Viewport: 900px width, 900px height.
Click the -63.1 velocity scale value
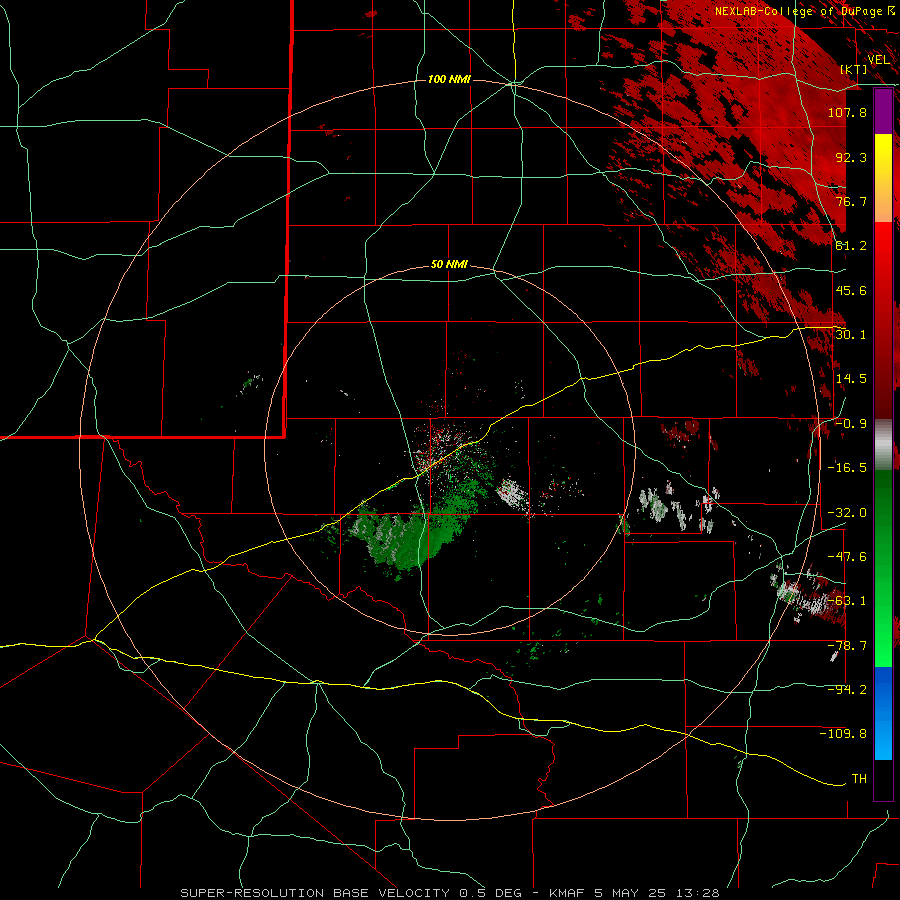point(847,601)
